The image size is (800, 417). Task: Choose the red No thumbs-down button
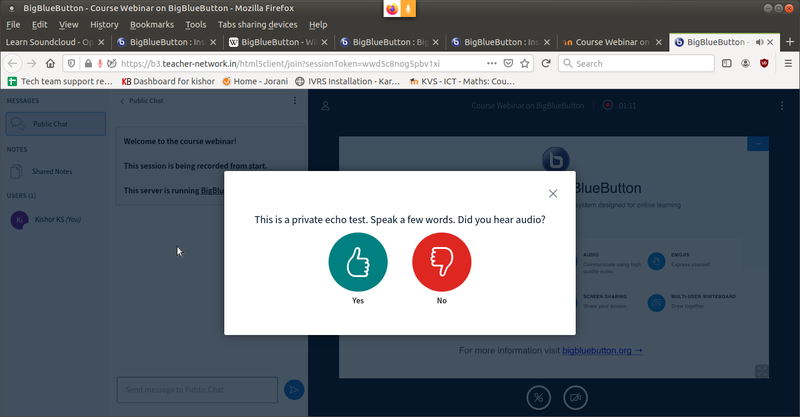coord(442,262)
